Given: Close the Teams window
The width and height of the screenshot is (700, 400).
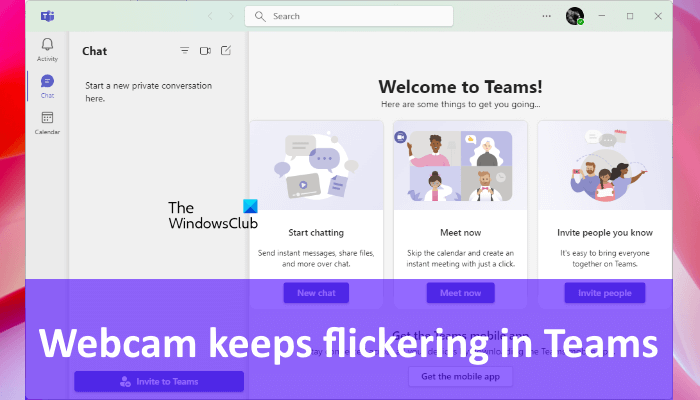Looking at the screenshot, I should pyautogui.click(x=658, y=16).
